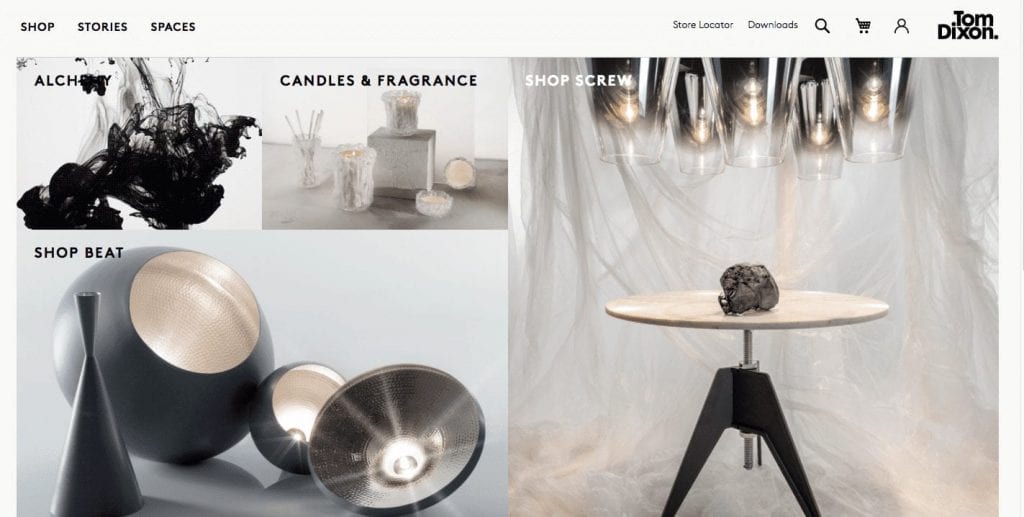Follow the Store Locator link
The height and width of the screenshot is (517, 1024).
(x=703, y=25)
